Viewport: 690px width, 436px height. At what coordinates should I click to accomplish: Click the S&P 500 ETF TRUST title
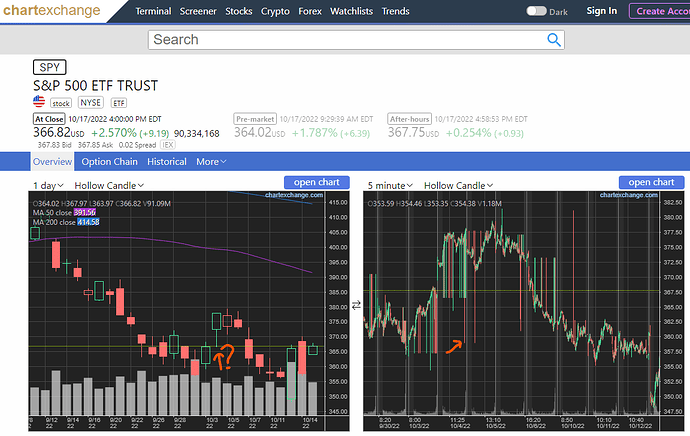coord(95,85)
